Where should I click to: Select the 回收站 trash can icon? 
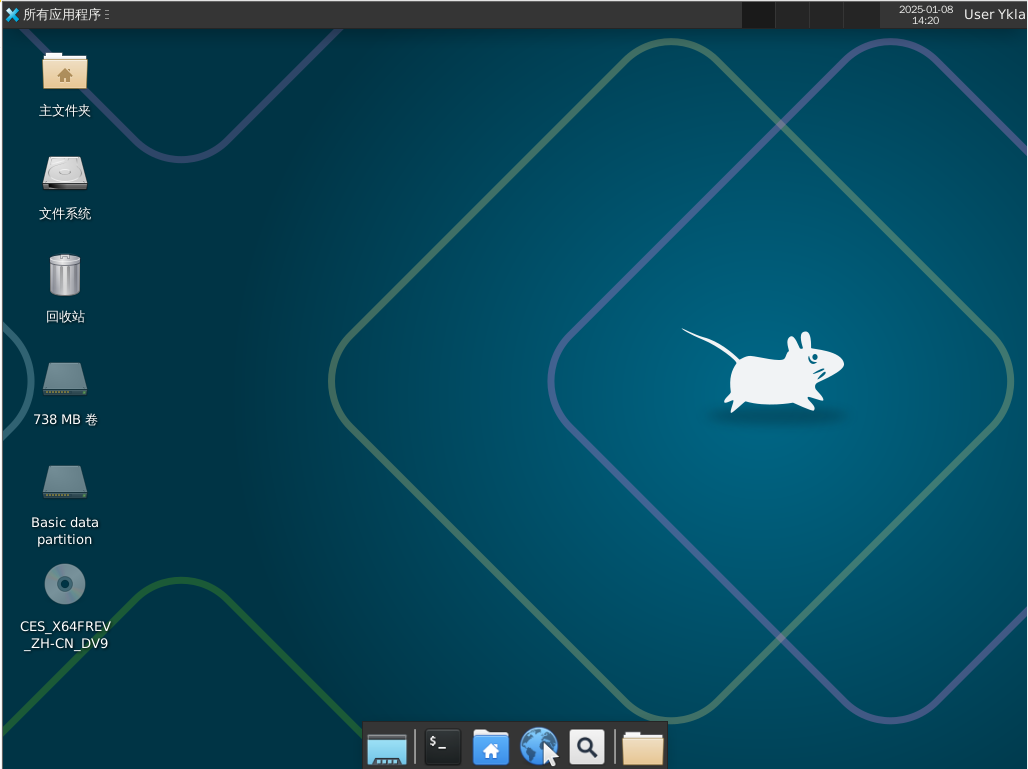tap(65, 275)
